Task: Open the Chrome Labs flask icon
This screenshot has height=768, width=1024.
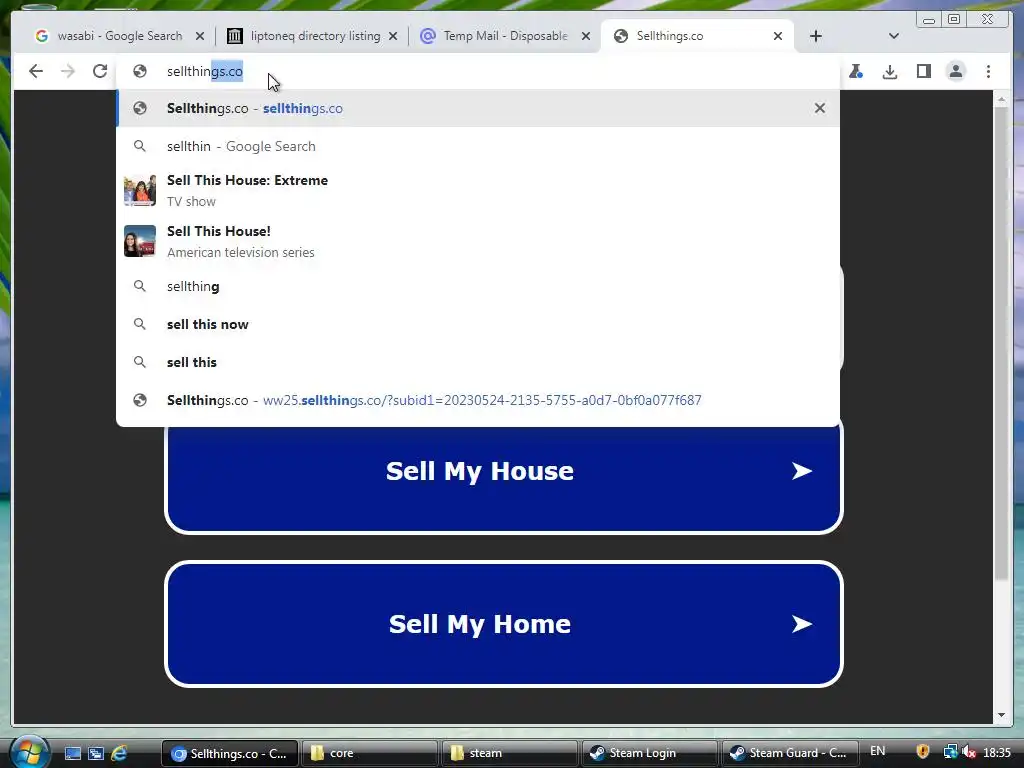Action: (856, 71)
